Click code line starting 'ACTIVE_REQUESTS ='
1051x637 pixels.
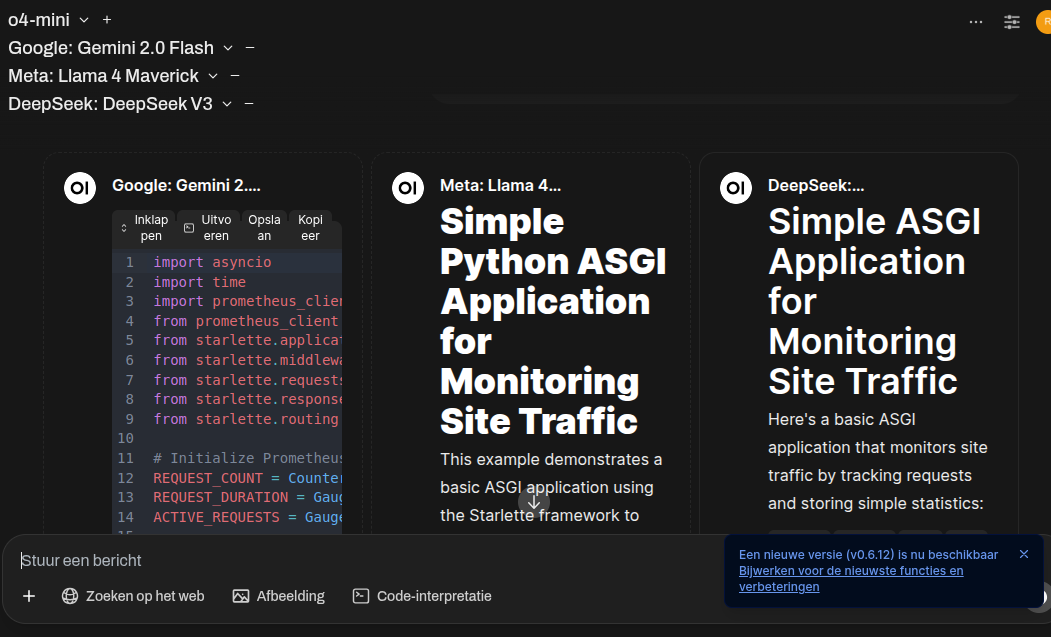point(247,518)
